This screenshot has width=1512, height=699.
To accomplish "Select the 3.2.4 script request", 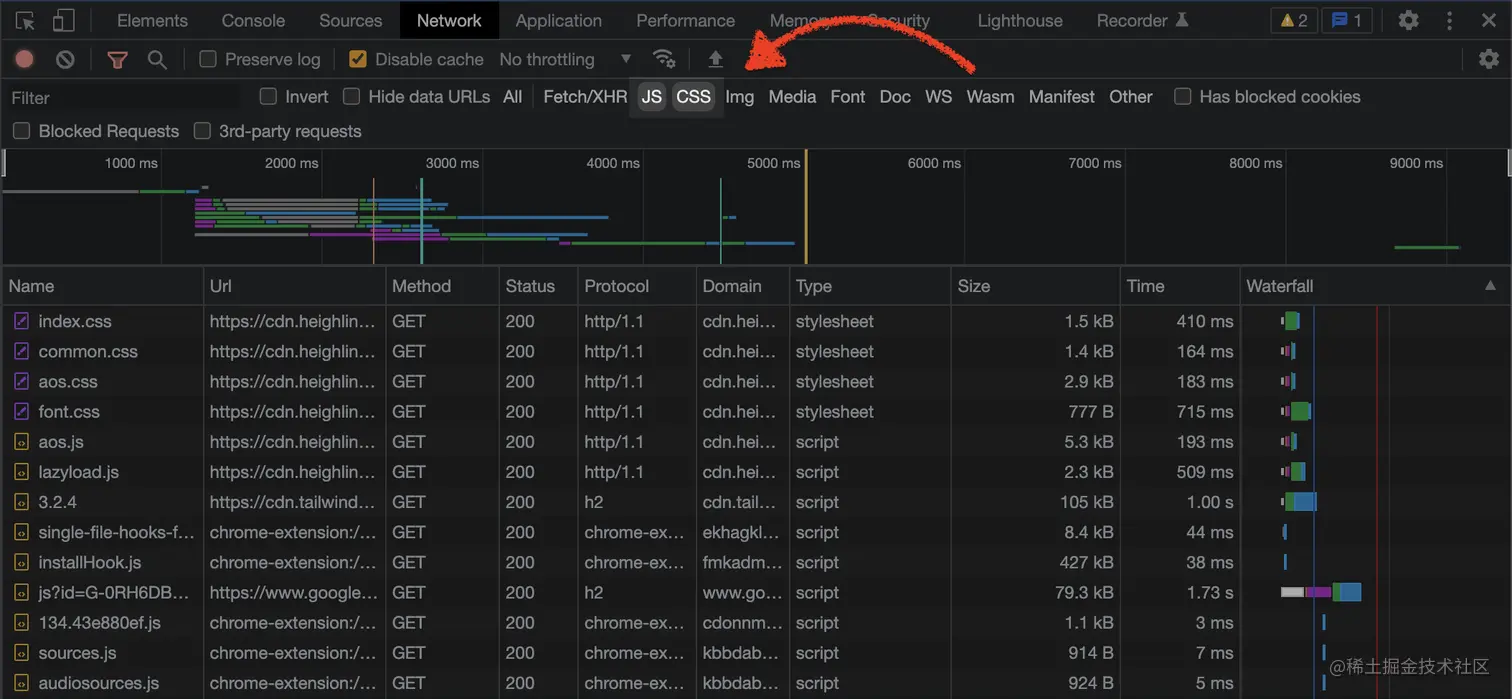I will click(x=756, y=502).
